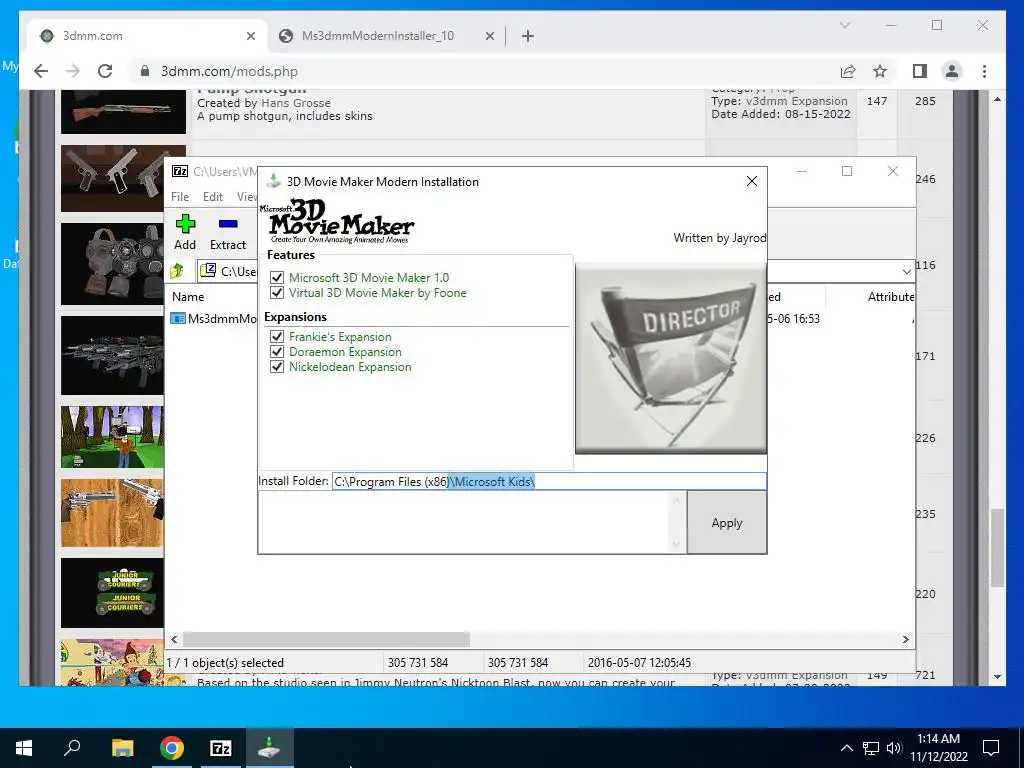
Task: Open File Explorer from the taskbar
Action: click(x=122, y=748)
